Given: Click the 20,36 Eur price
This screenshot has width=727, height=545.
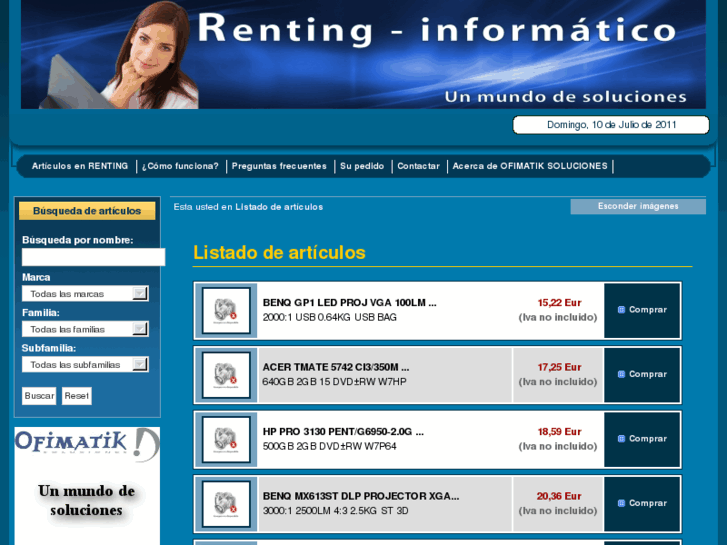Looking at the screenshot, I should pos(559,496).
